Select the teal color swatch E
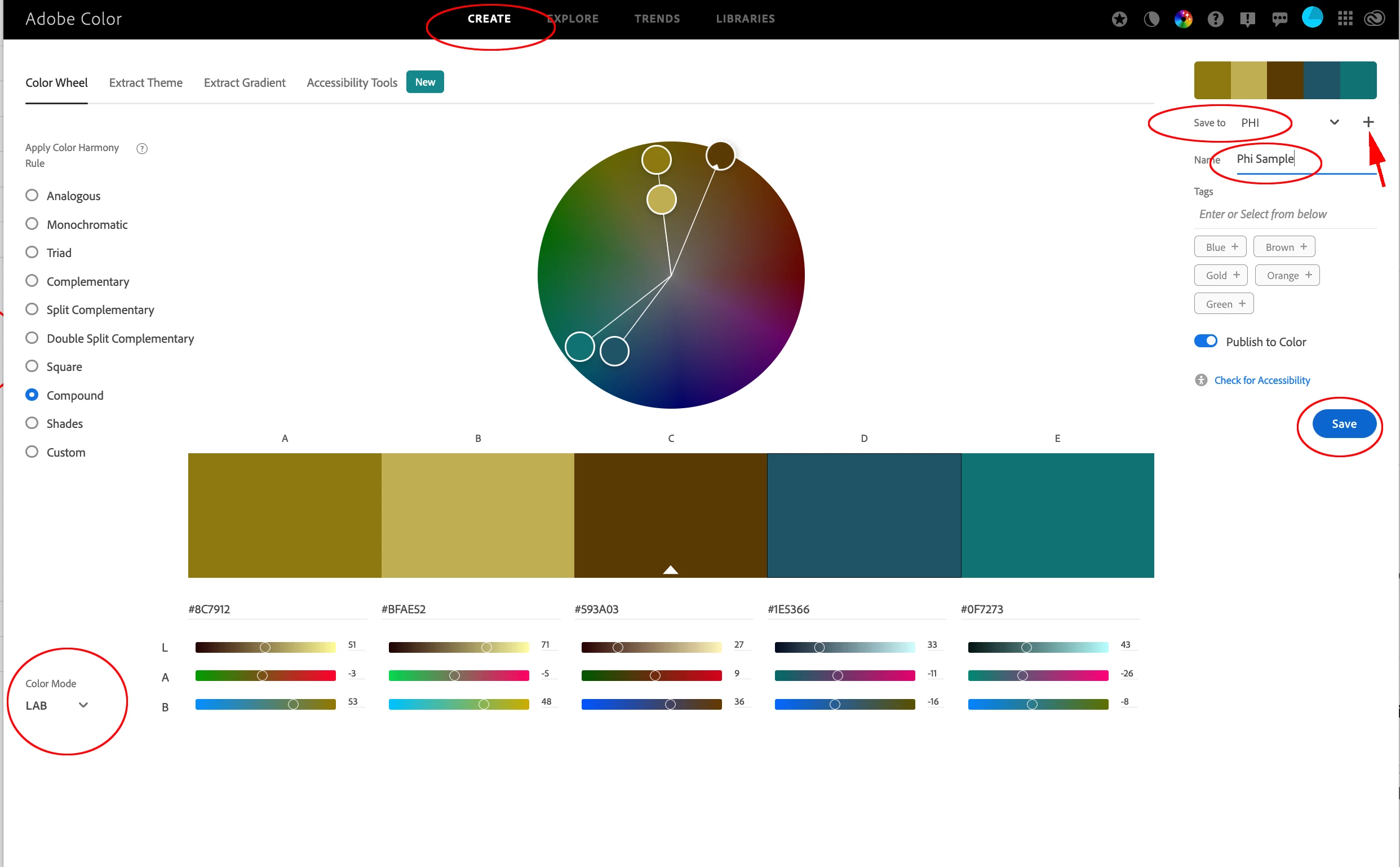The width and height of the screenshot is (1400, 867). pos(1057,515)
